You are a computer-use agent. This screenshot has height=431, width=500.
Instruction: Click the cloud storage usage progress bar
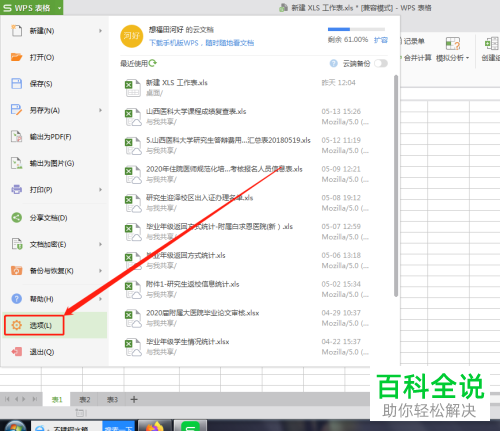(356, 29)
